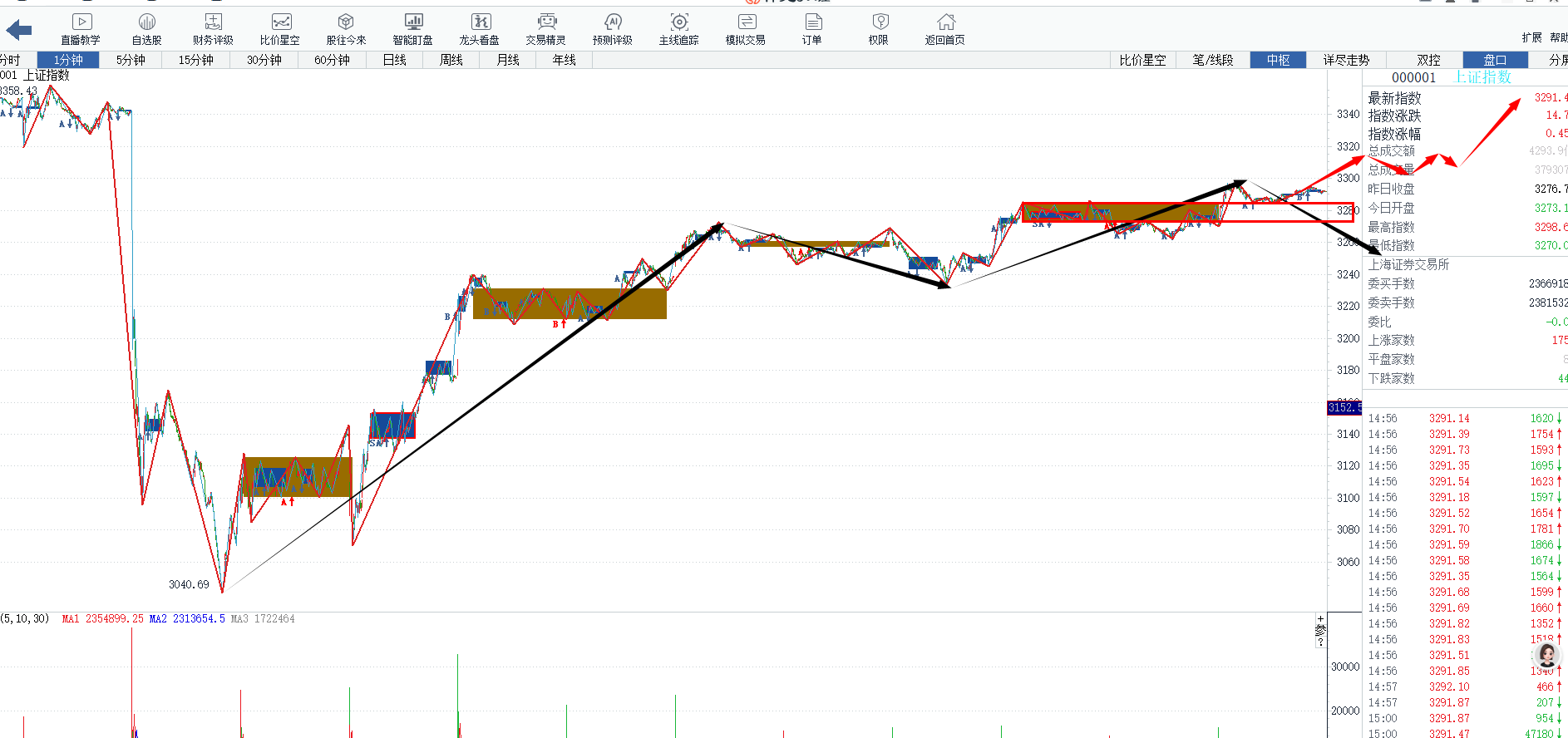Open the 自选股 watchlist icon
Image resolution: width=1568 pixels, height=738 pixels.
146,29
